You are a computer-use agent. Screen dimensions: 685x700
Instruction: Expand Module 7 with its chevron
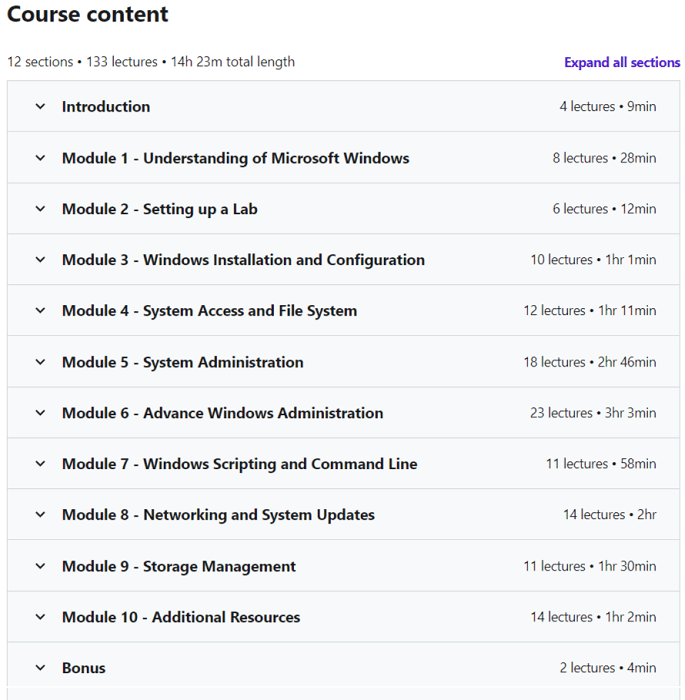pos(40,464)
